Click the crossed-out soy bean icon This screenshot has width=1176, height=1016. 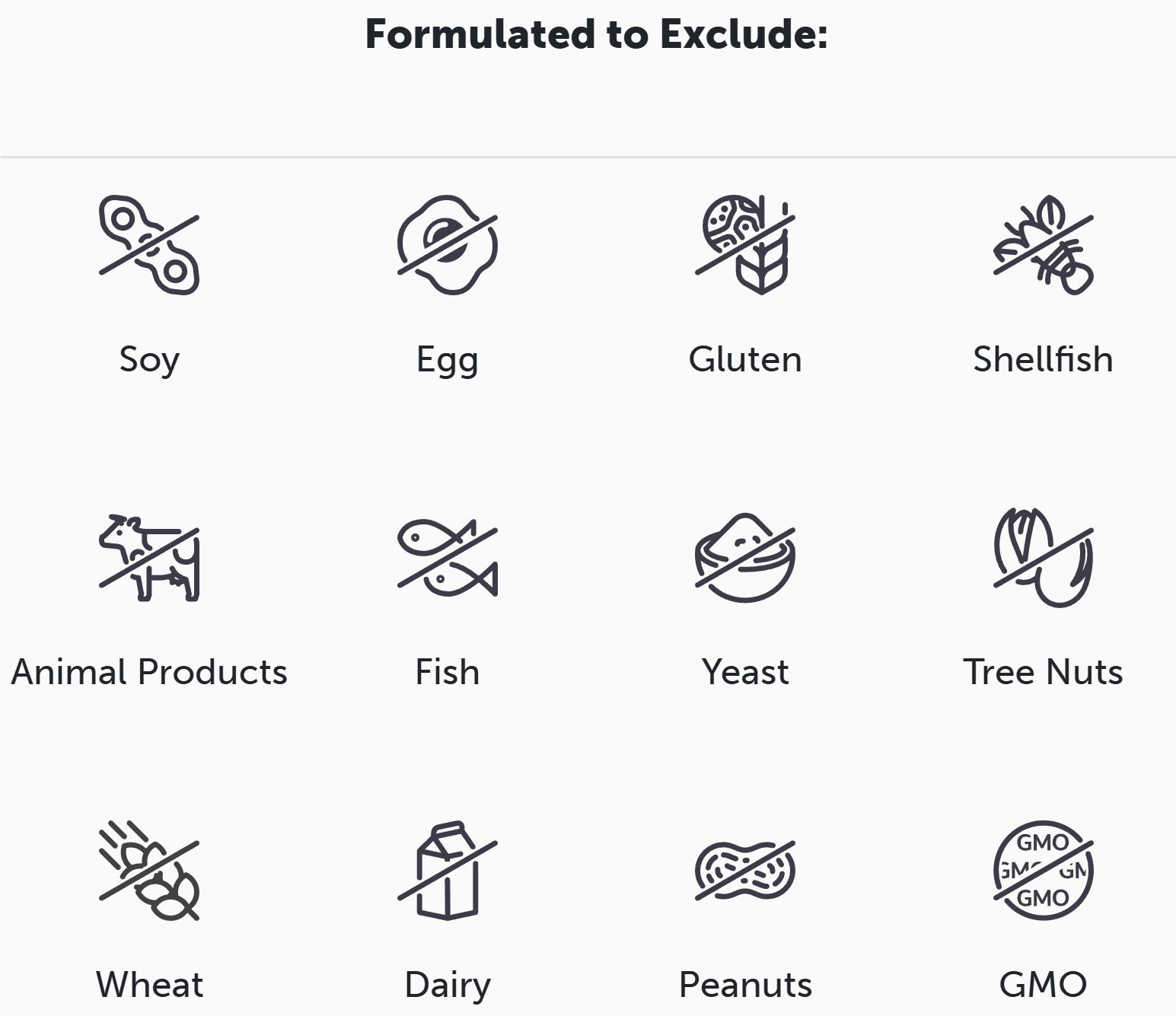pos(149,245)
